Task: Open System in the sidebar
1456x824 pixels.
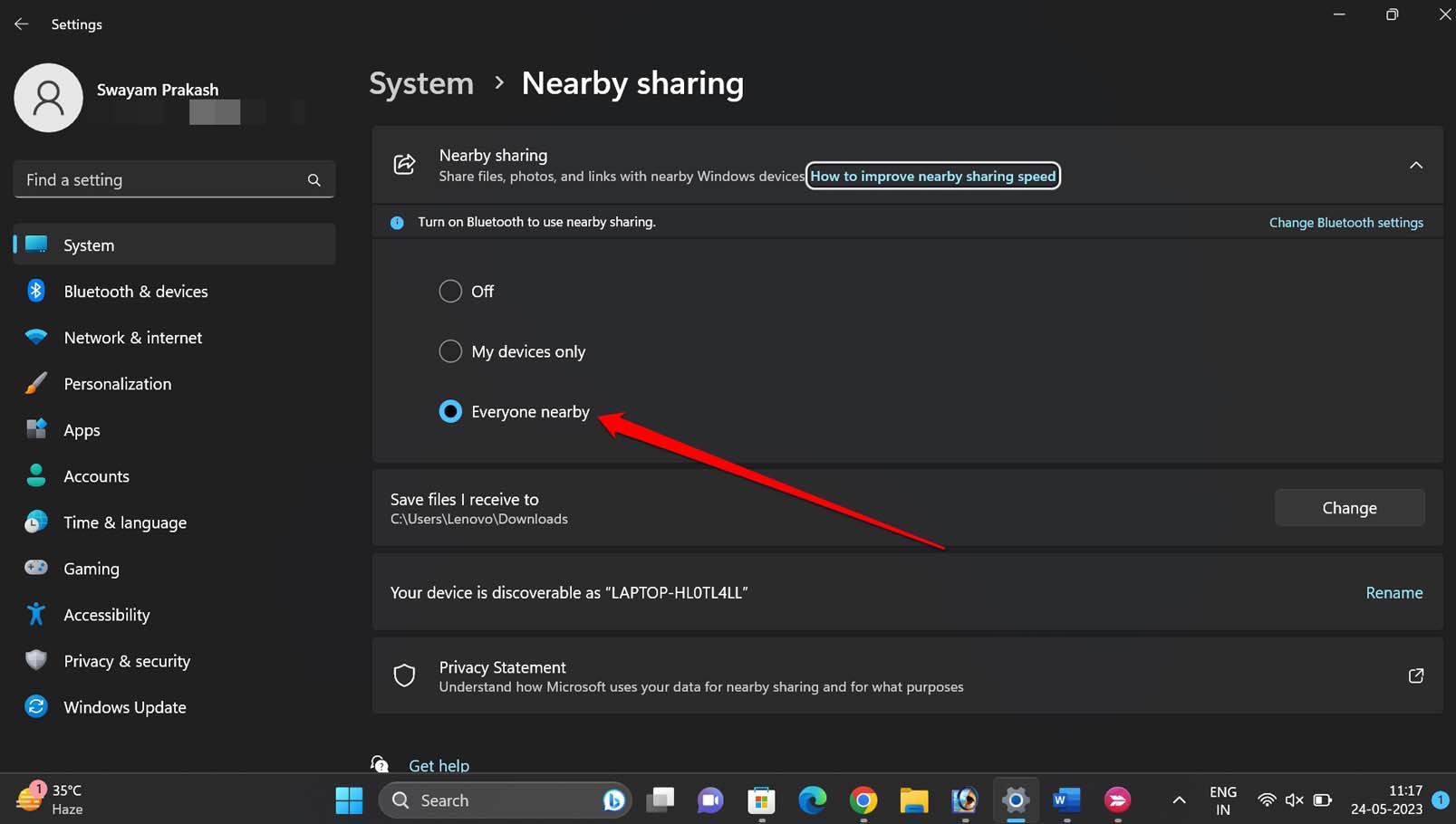Action: pyautogui.click(x=174, y=244)
